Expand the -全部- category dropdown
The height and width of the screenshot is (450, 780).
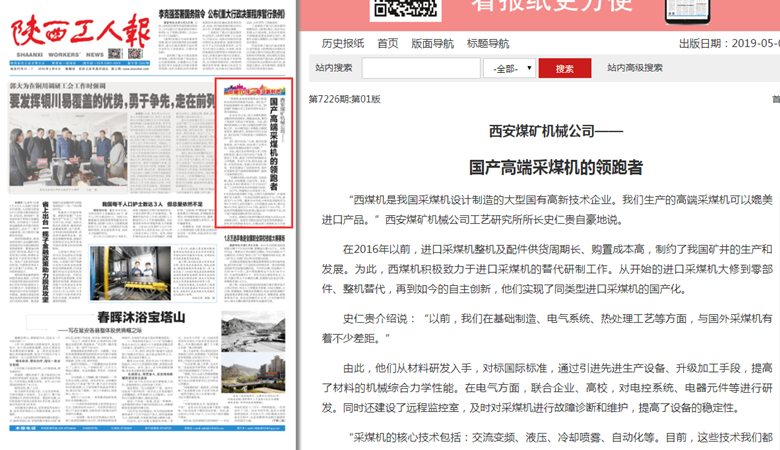(509, 68)
